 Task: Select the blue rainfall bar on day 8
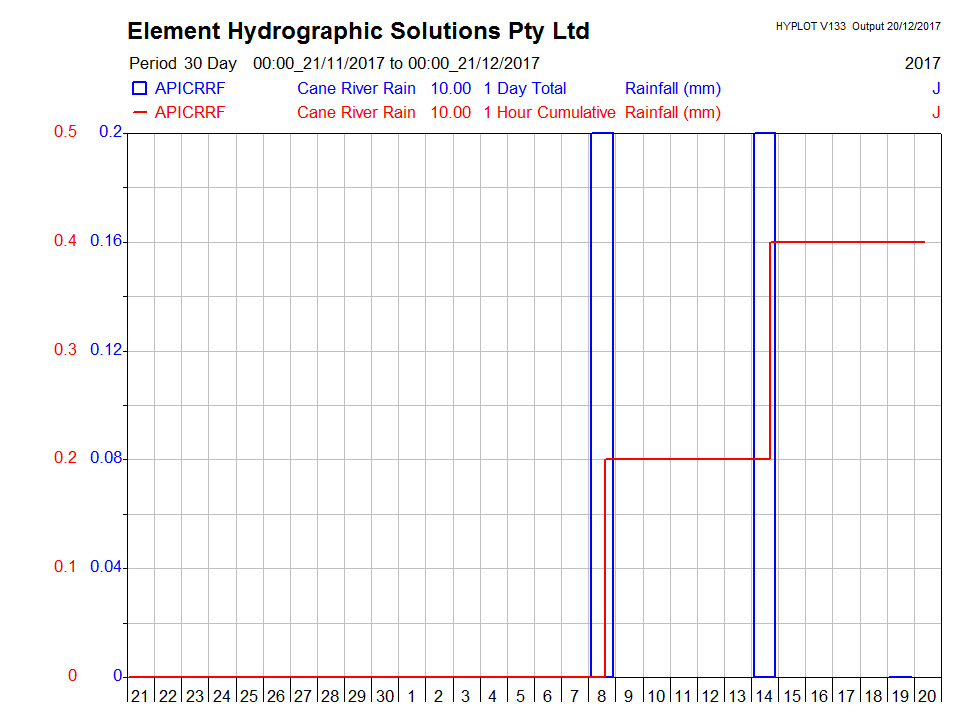[x=602, y=400]
